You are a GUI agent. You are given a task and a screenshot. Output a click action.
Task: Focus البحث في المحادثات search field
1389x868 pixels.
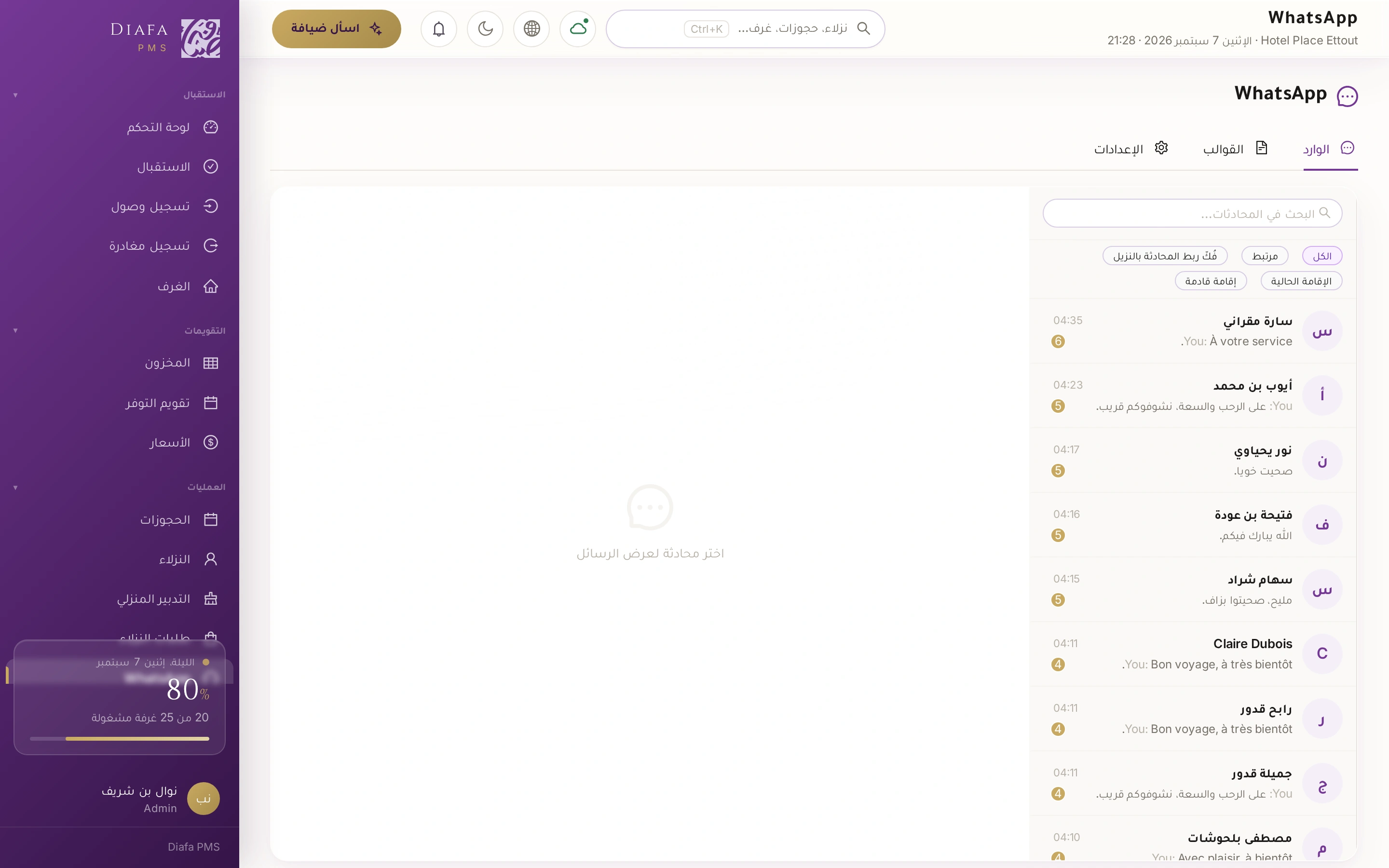(1192, 214)
